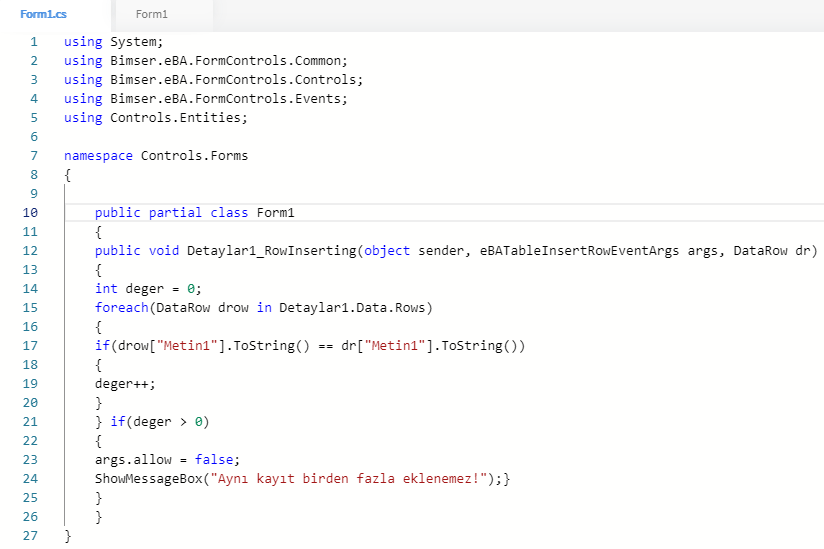Viewport: 824px width, 549px height.
Task: Click line number 10 in the gutter
Action: (30, 213)
